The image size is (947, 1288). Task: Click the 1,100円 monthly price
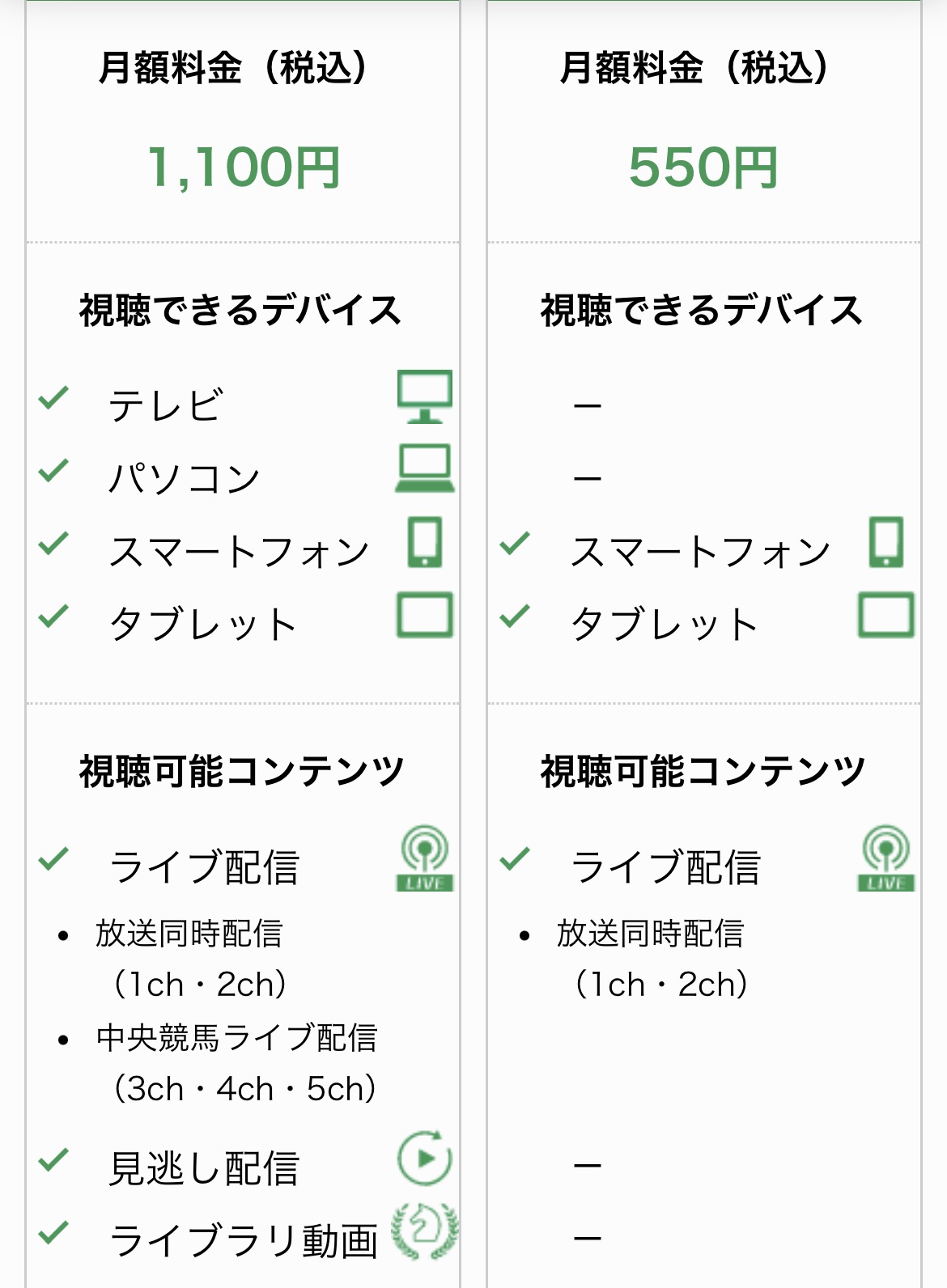click(x=243, y=167)
